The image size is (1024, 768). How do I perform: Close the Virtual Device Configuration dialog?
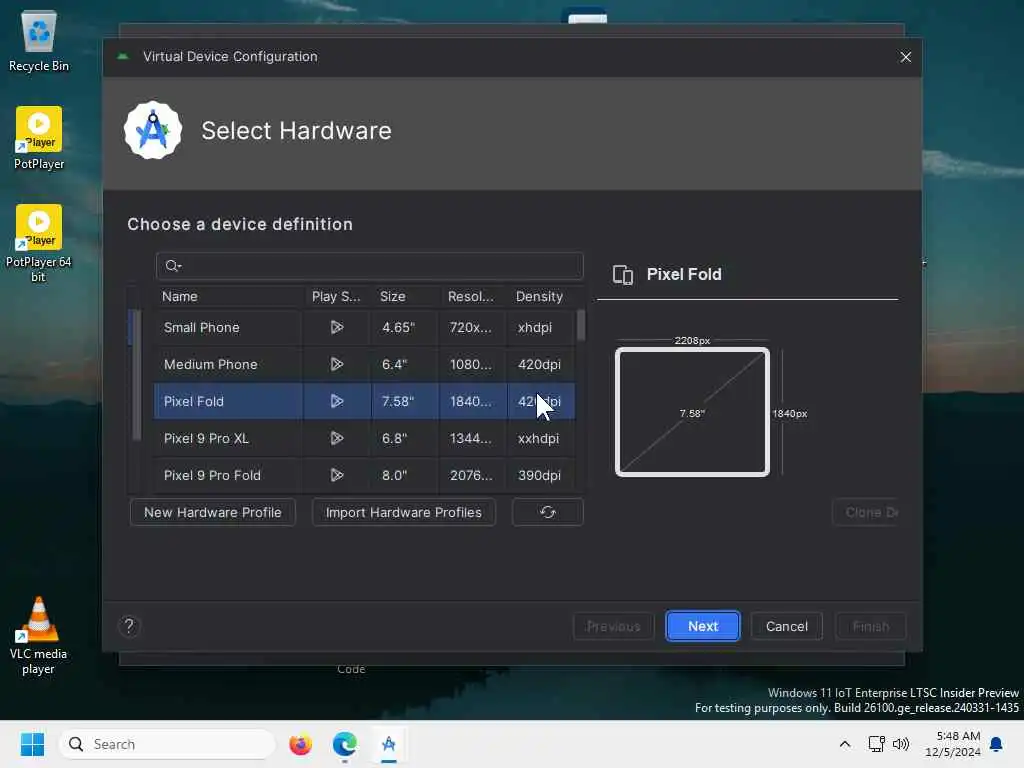pyautogui.click(x=905, y=57)
